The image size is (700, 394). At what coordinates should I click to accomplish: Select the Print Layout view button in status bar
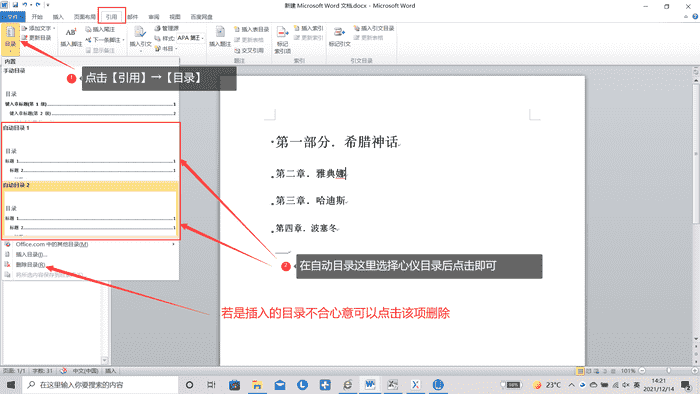[580, 371]
